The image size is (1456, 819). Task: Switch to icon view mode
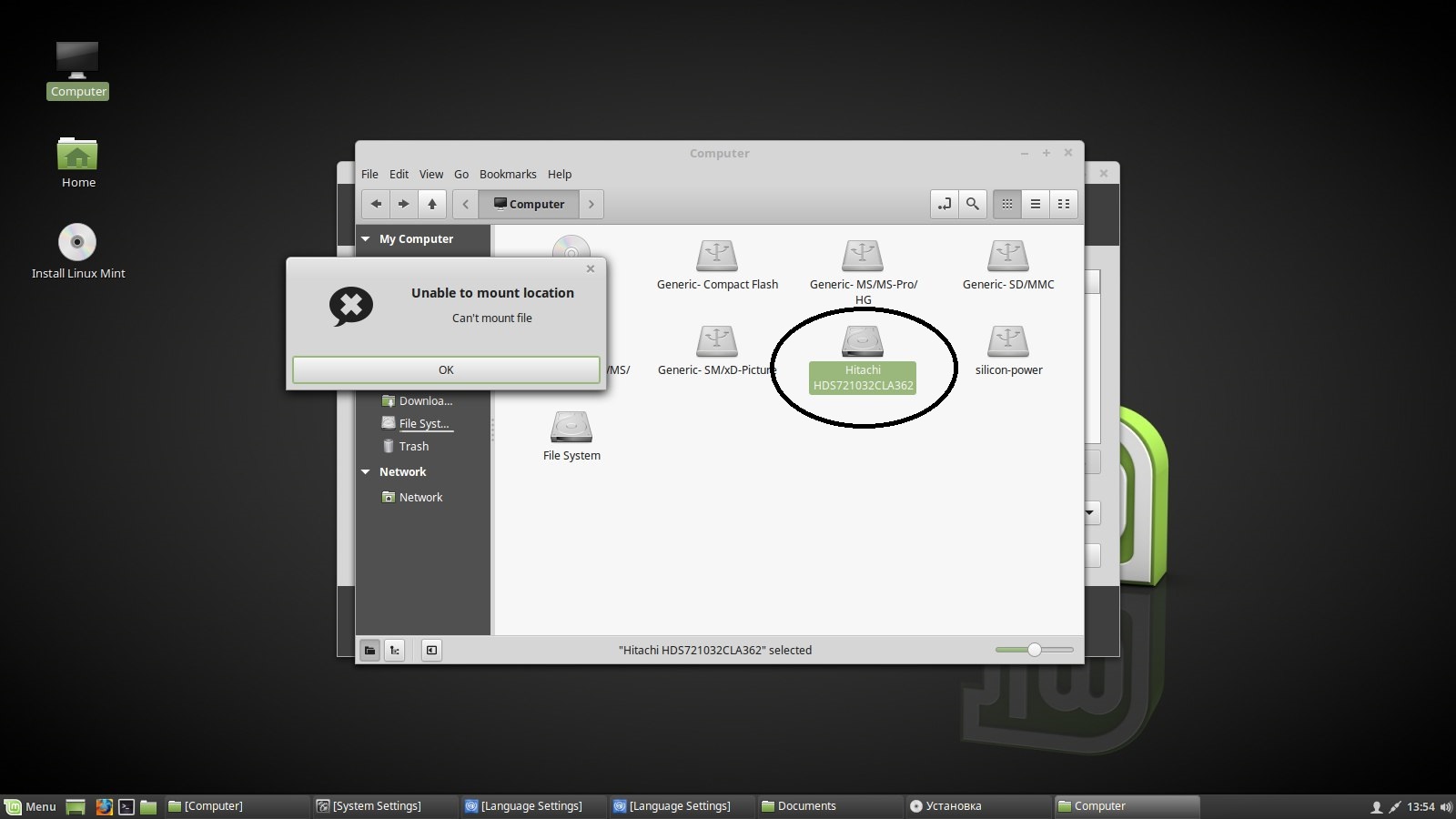(x=1006, y=204)
